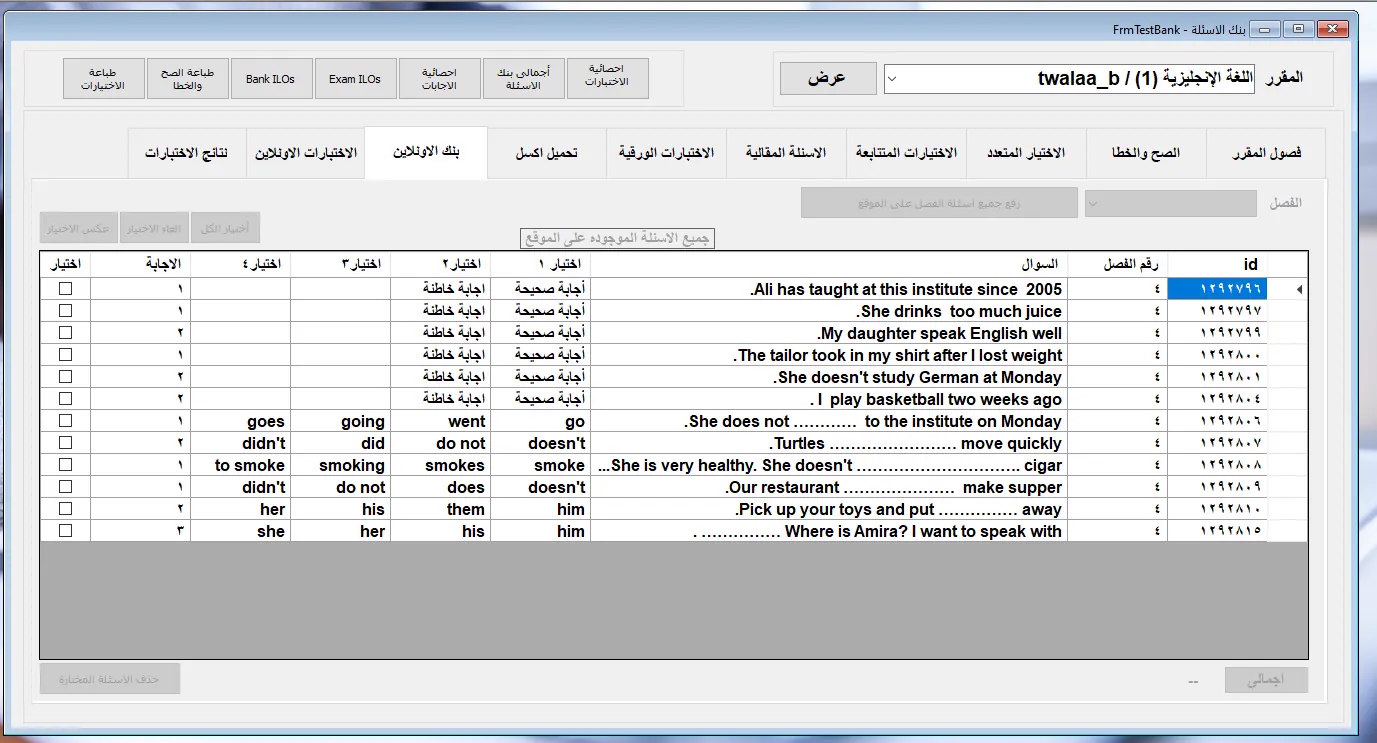
Task: Click the أختيار الكل select-all button
Action: 226,228
